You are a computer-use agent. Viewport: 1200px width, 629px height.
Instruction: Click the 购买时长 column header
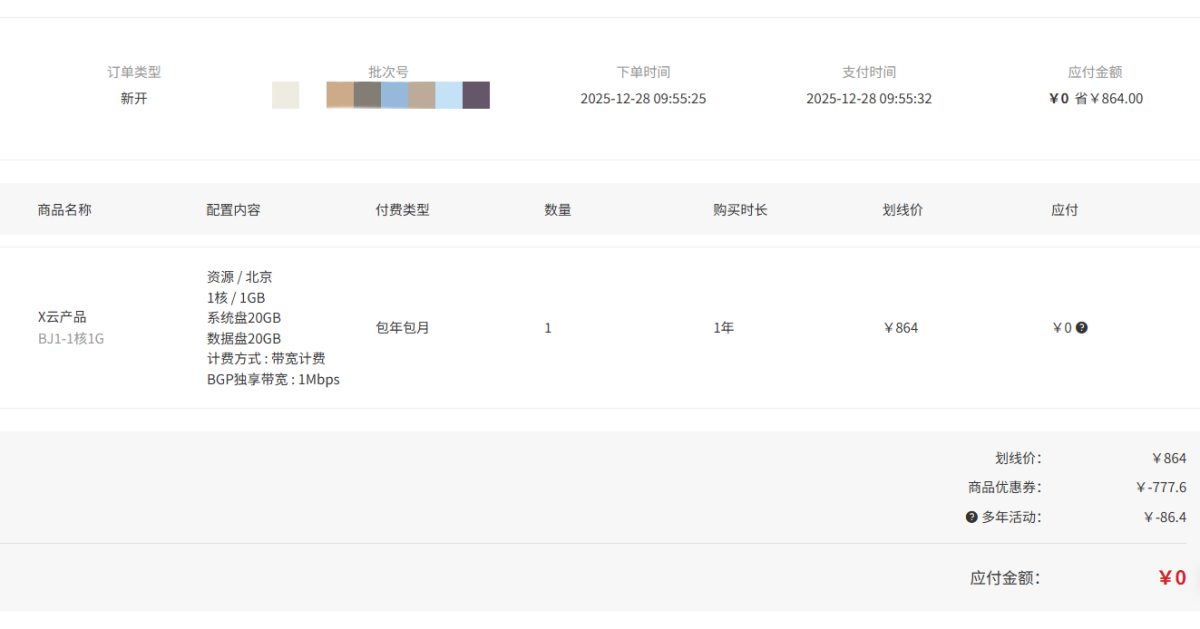tap(740, 210)
